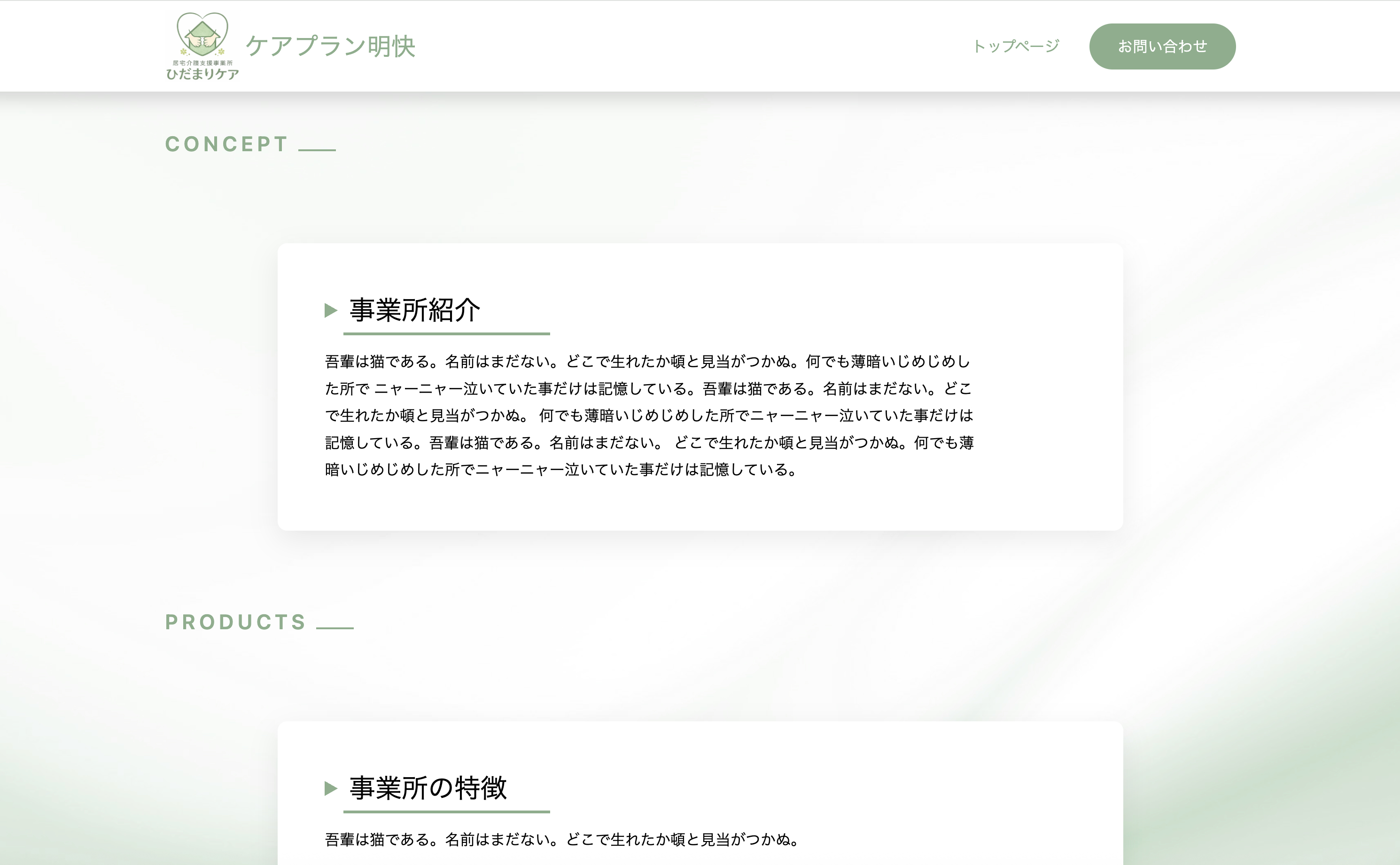This screenshot has width=1400, height=865.
Task: Expand the 事業所の特徴 section
Action: point(427,788)
